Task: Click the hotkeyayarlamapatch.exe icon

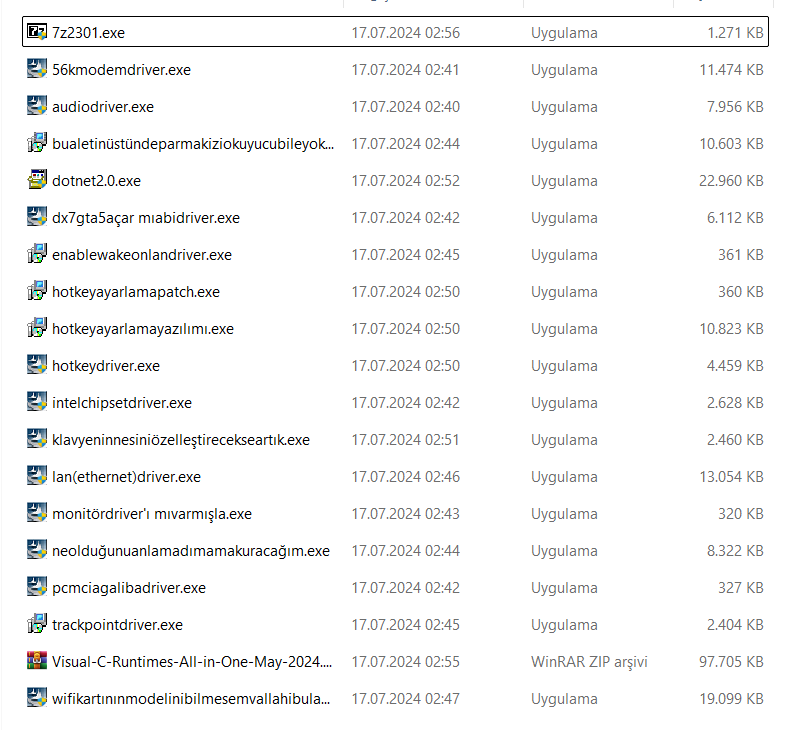Action: 37,291
